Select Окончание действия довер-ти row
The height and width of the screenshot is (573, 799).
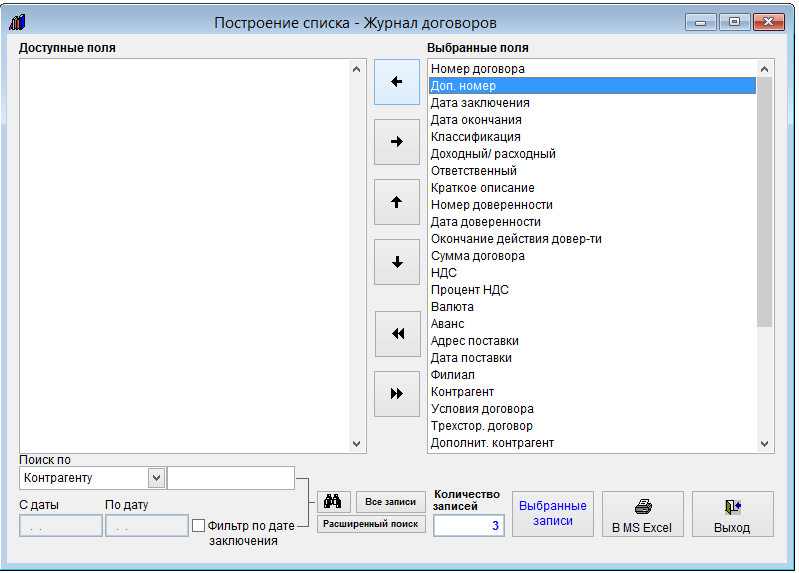tap(592, 239)
